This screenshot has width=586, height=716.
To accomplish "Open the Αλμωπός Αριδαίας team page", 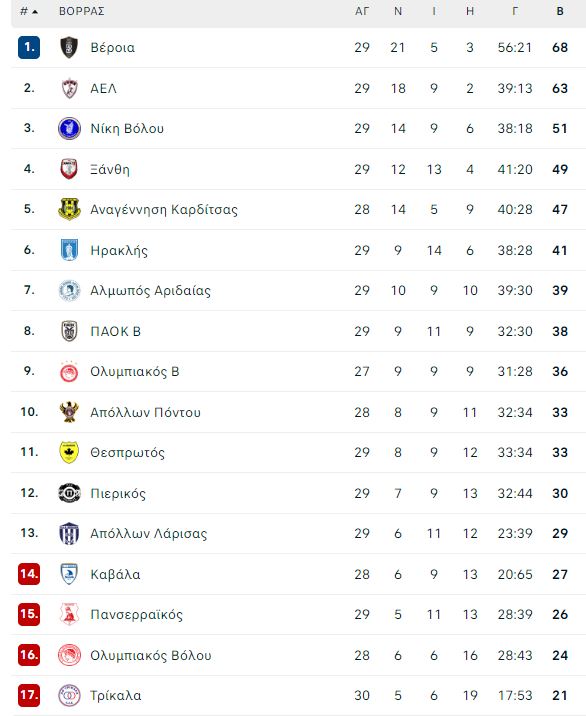I will (x=150, y=290).
